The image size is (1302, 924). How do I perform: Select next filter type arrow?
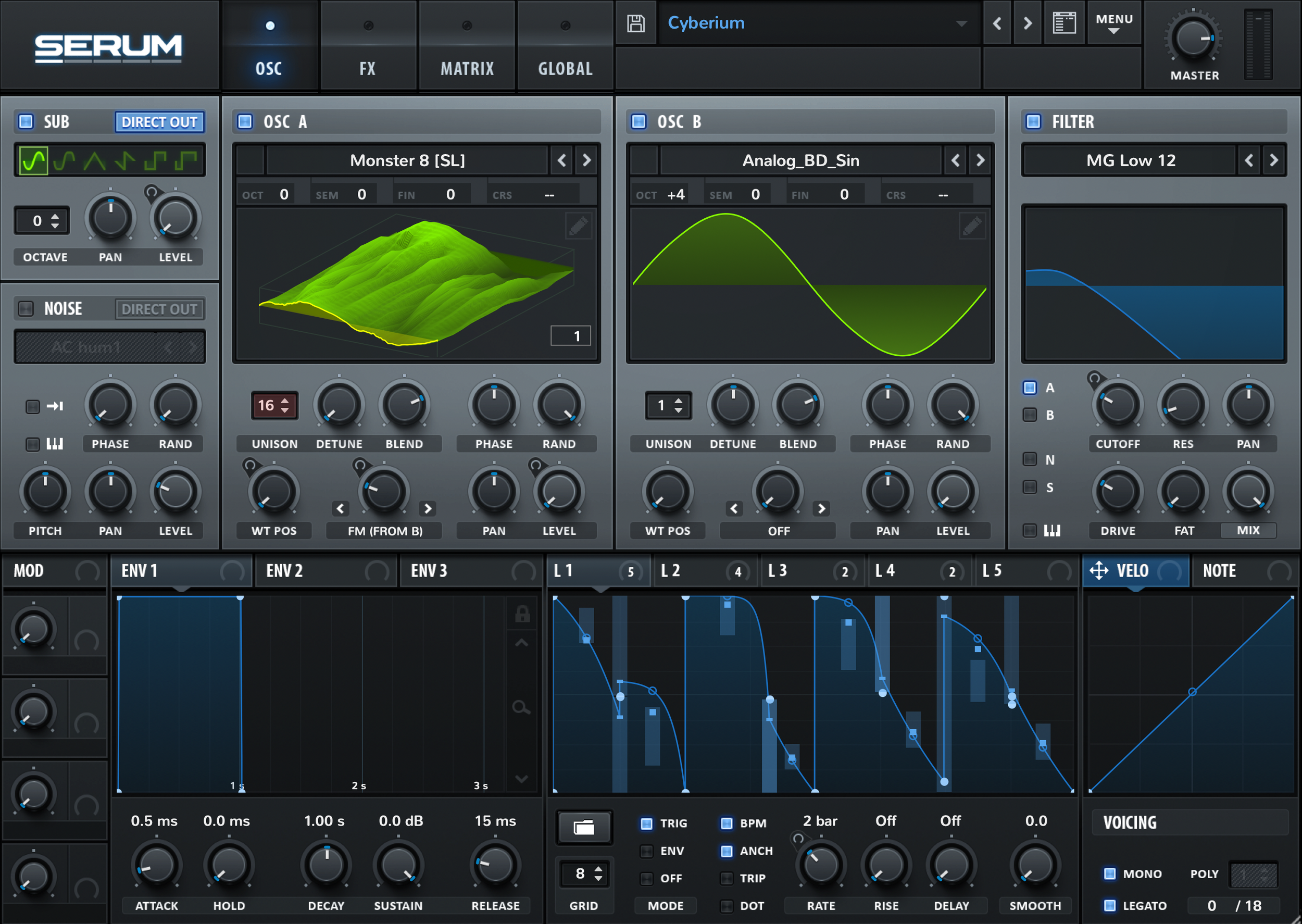point(1273,160)
